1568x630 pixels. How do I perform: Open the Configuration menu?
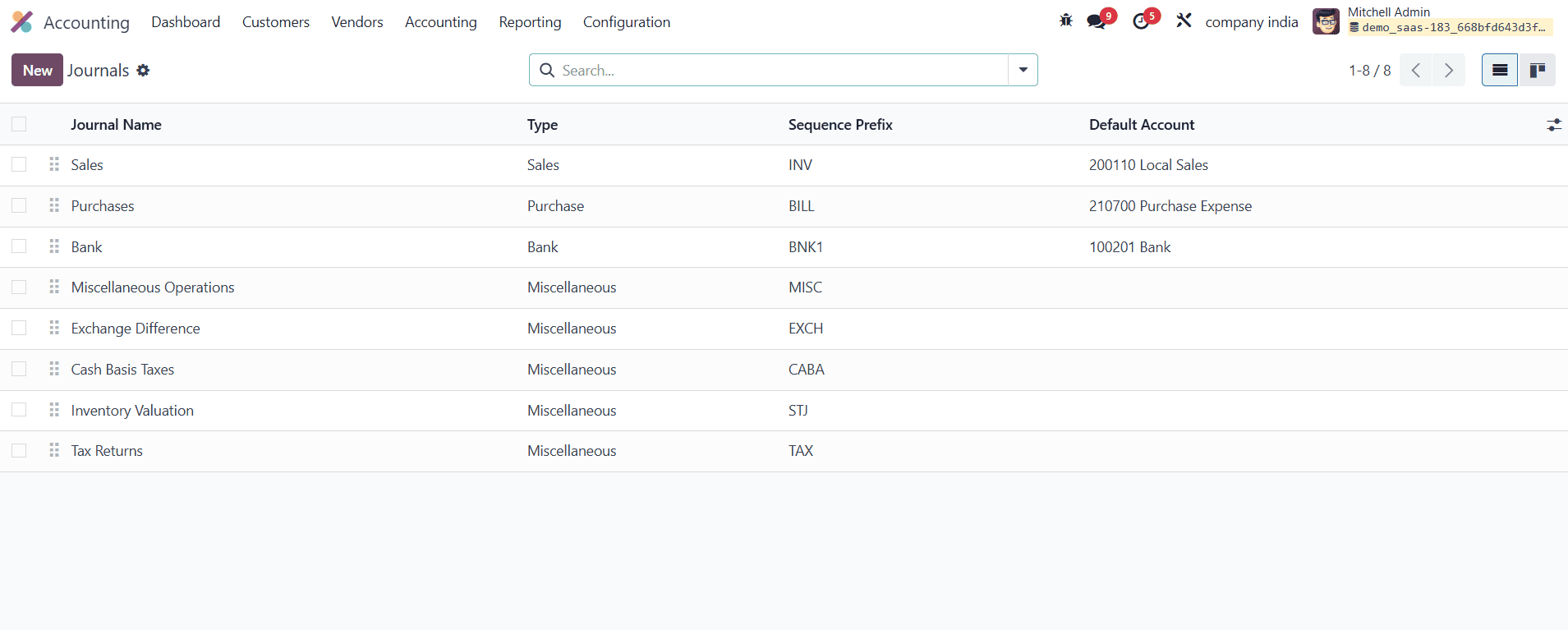(626, 22)
